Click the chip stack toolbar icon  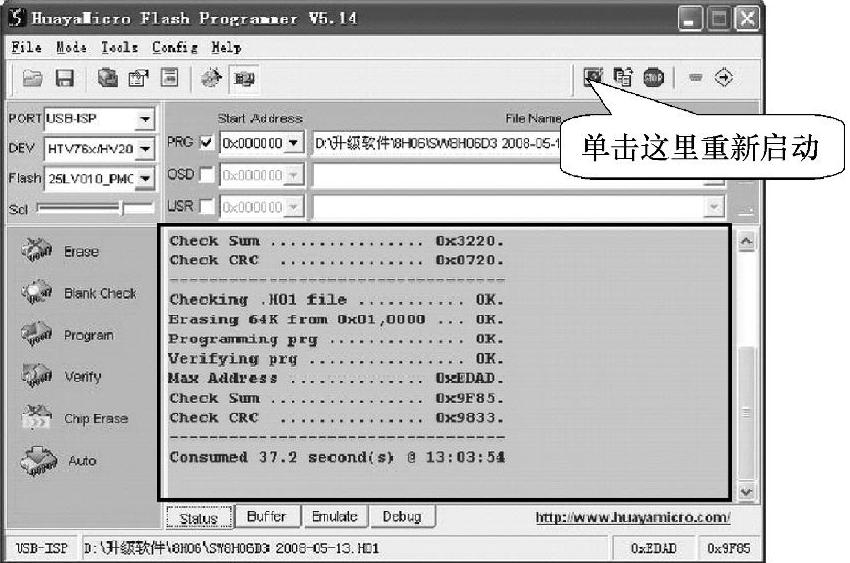[107, 77]
